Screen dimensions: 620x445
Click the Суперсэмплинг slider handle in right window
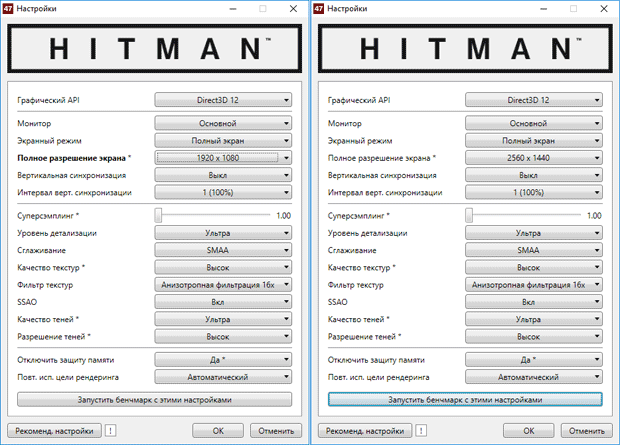(x=469, y=215)
